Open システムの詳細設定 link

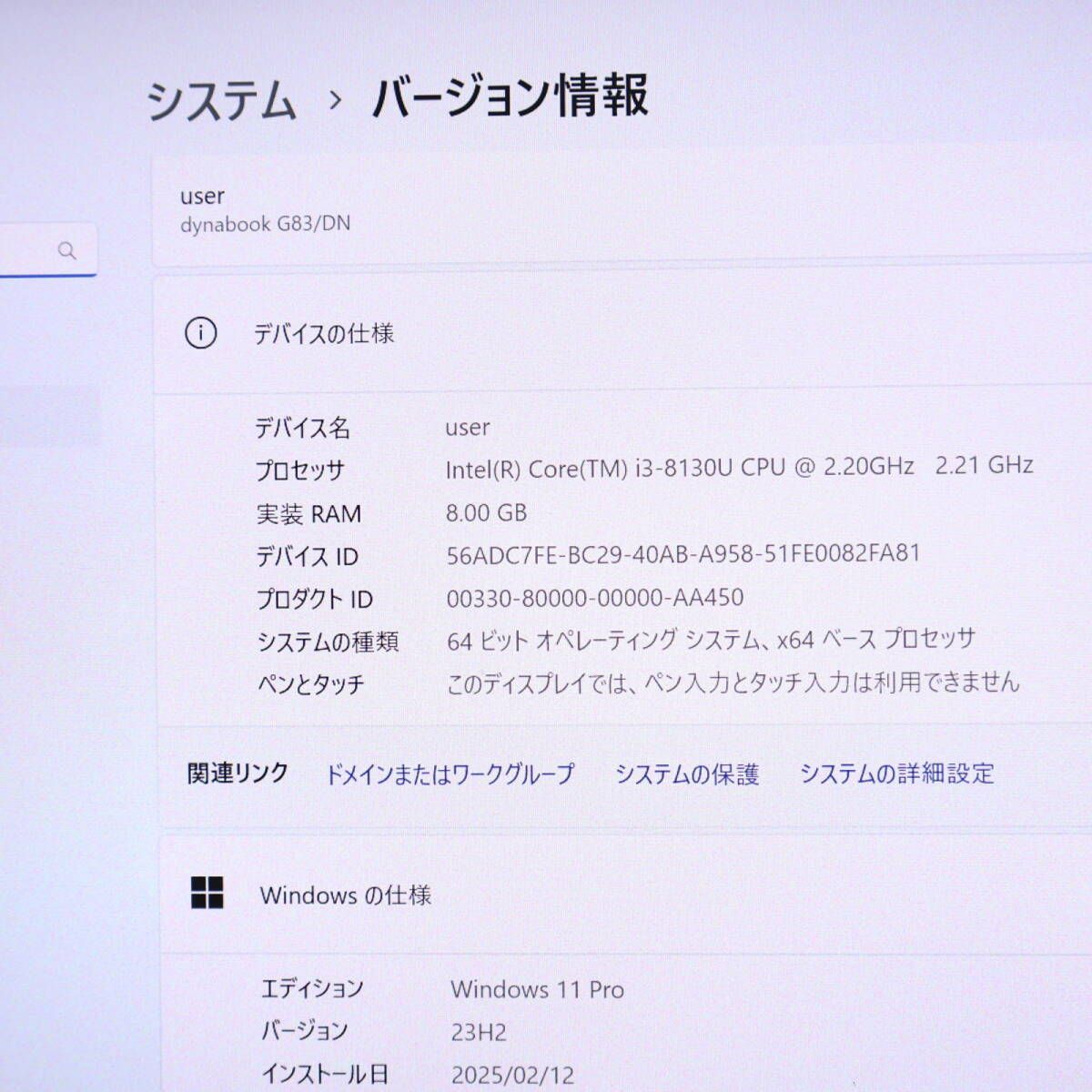point(897,773)
